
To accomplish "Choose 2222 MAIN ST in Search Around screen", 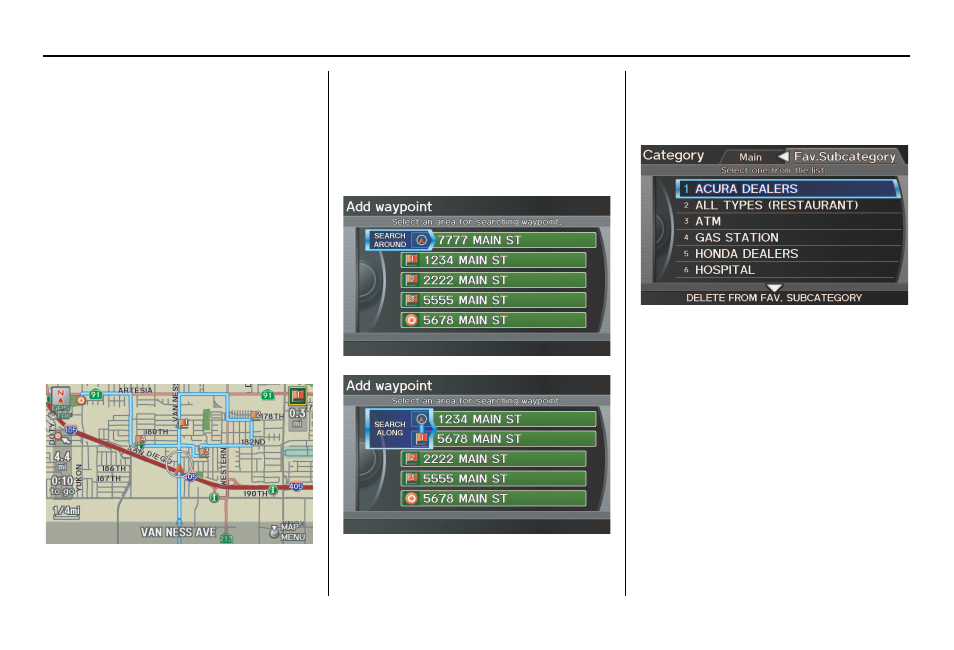I will click(x=493, y=281).
